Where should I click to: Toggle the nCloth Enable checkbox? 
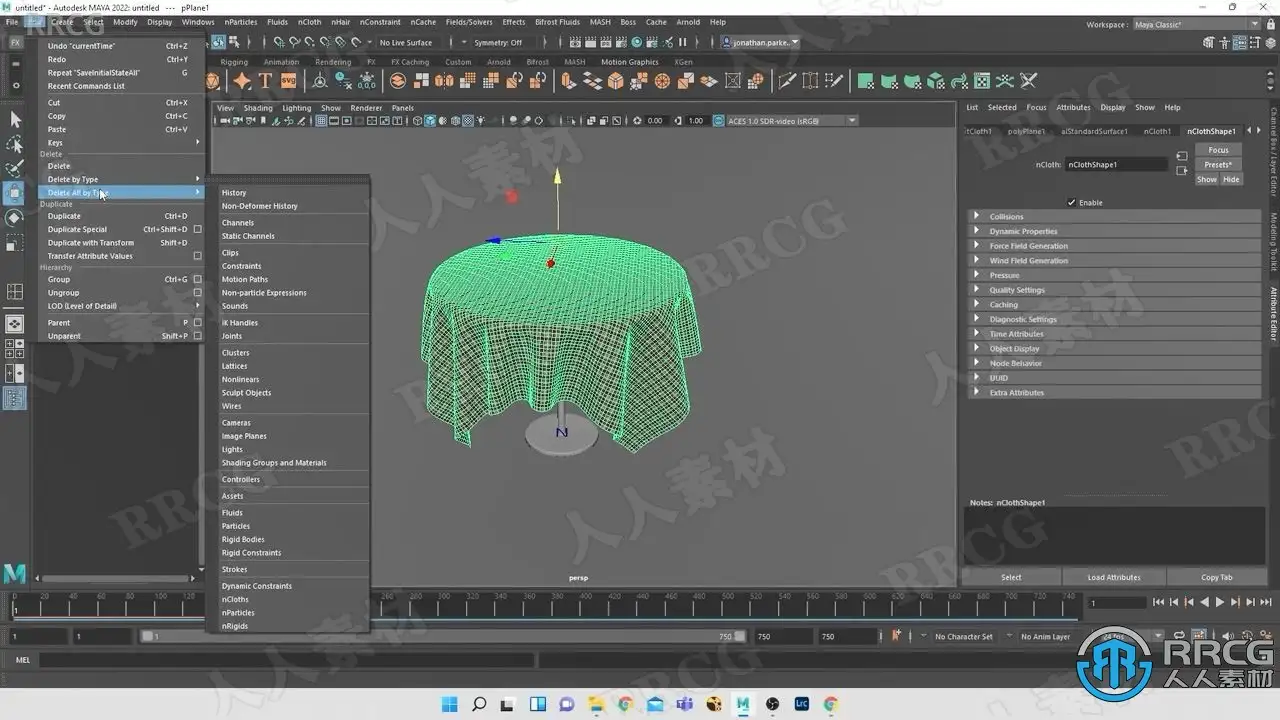click(1072, 202)
